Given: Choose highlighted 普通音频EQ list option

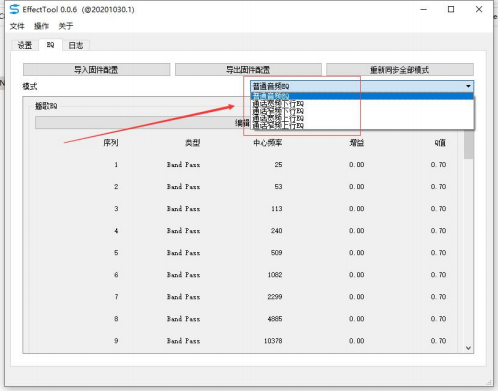Looking at the screenshot, I should [x=362, y=96].
